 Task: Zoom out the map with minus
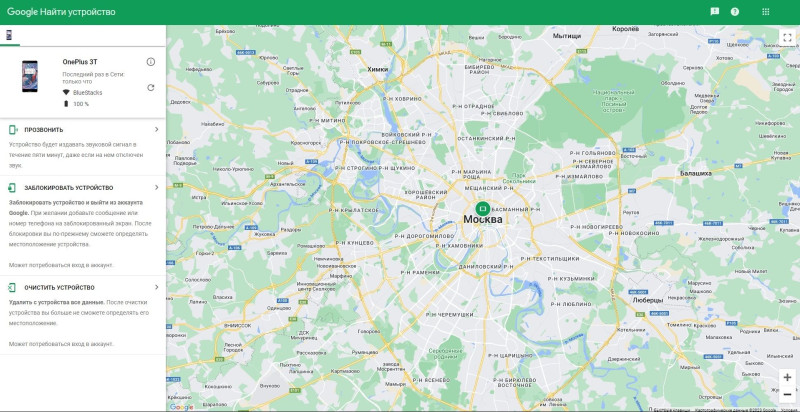[787, 394]
